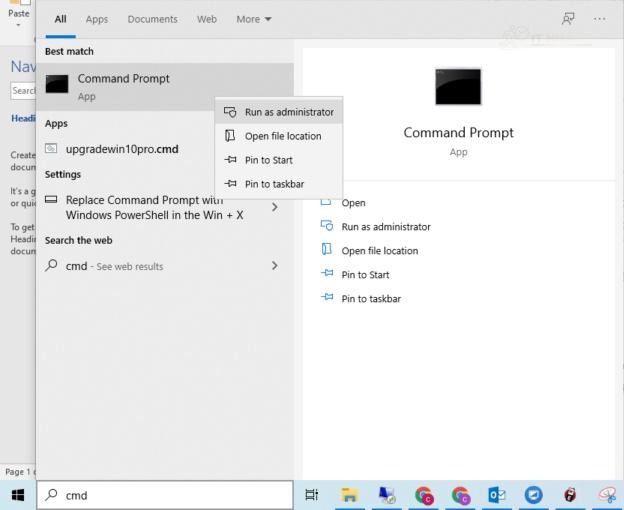Open the upgradewin10pro.cmd app result
Screen dimensions: 624x510
(121, 149)
